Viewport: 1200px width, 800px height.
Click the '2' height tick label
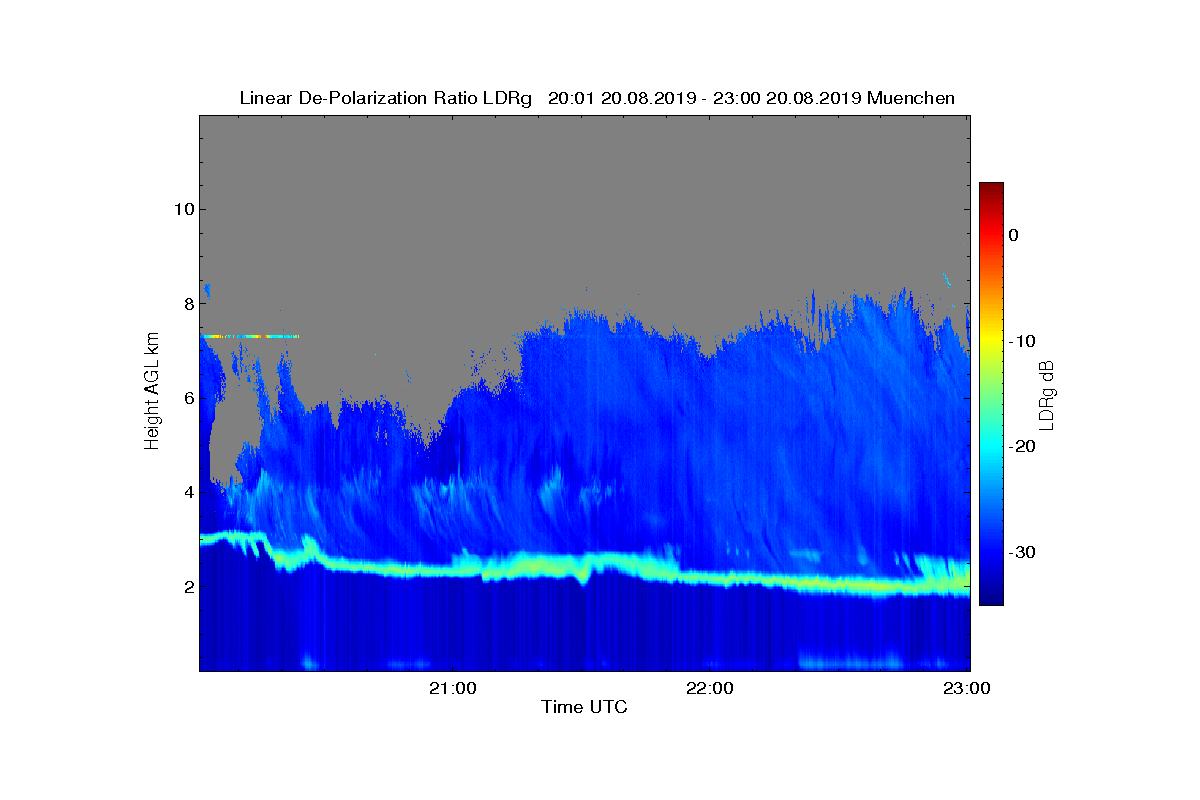(x=187, y=586)
